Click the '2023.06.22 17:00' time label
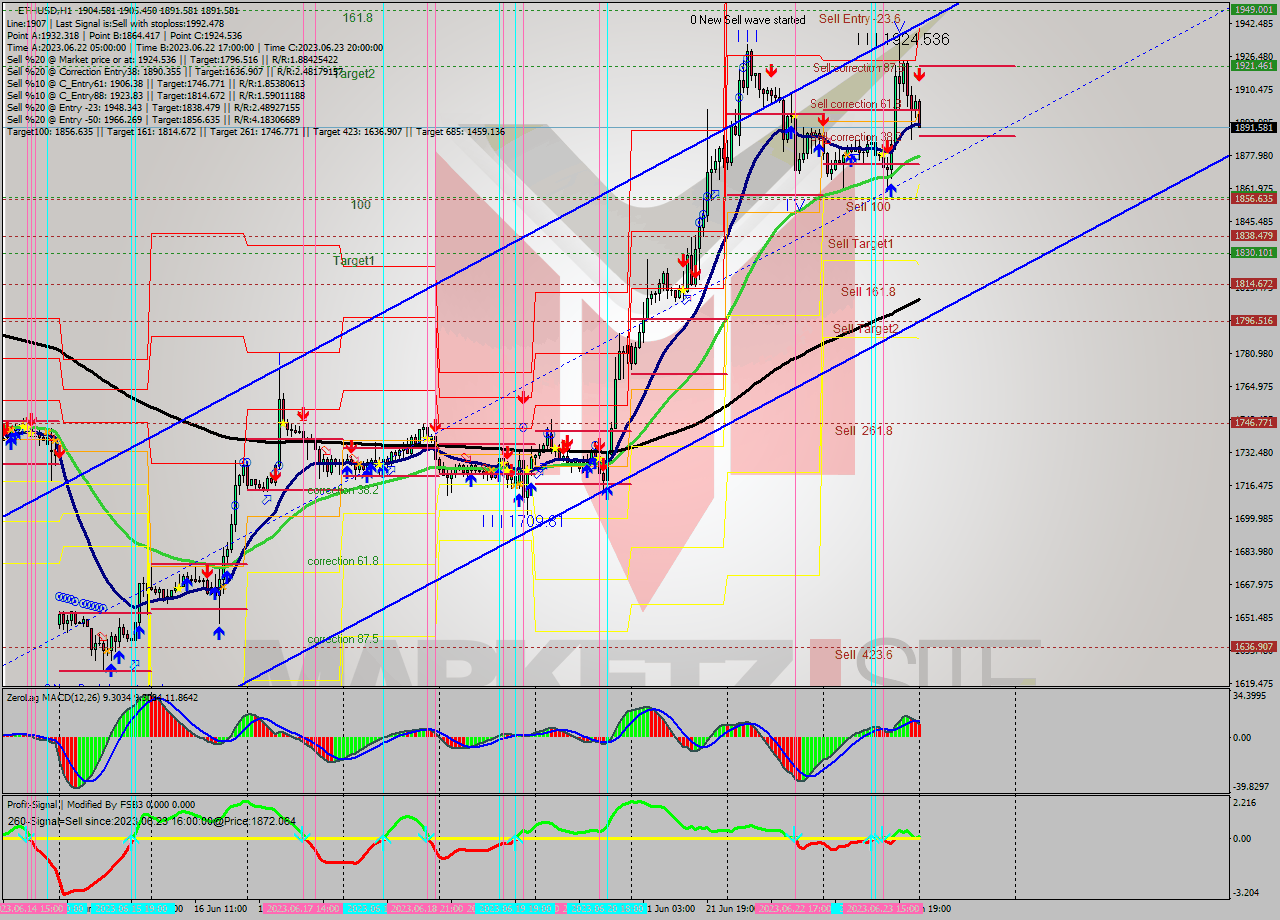The image size is (1280, 920). [793, 909]
